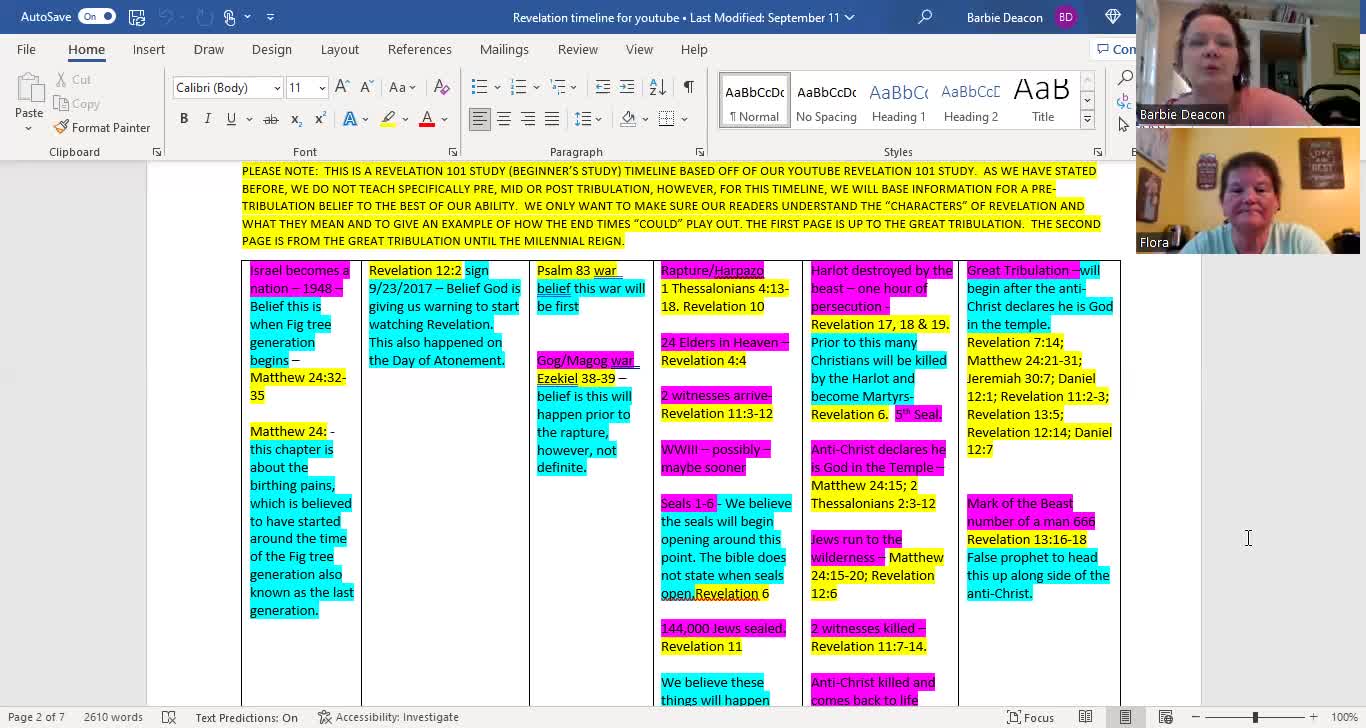Viewport: 1366px width, 728px height.
Task: Open font color dropdown arrow
Action: click(x=444, y=119)
